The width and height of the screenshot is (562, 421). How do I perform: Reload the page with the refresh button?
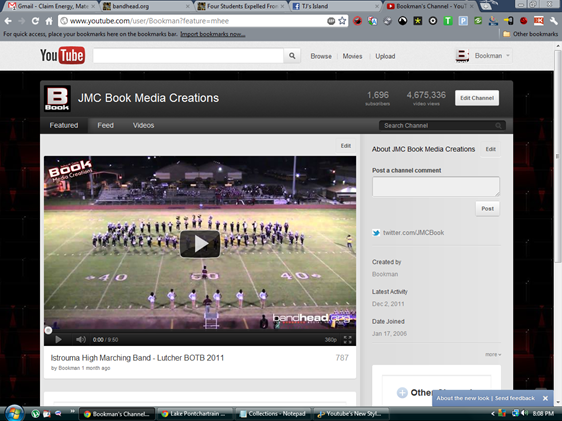[x=35, y=21]
